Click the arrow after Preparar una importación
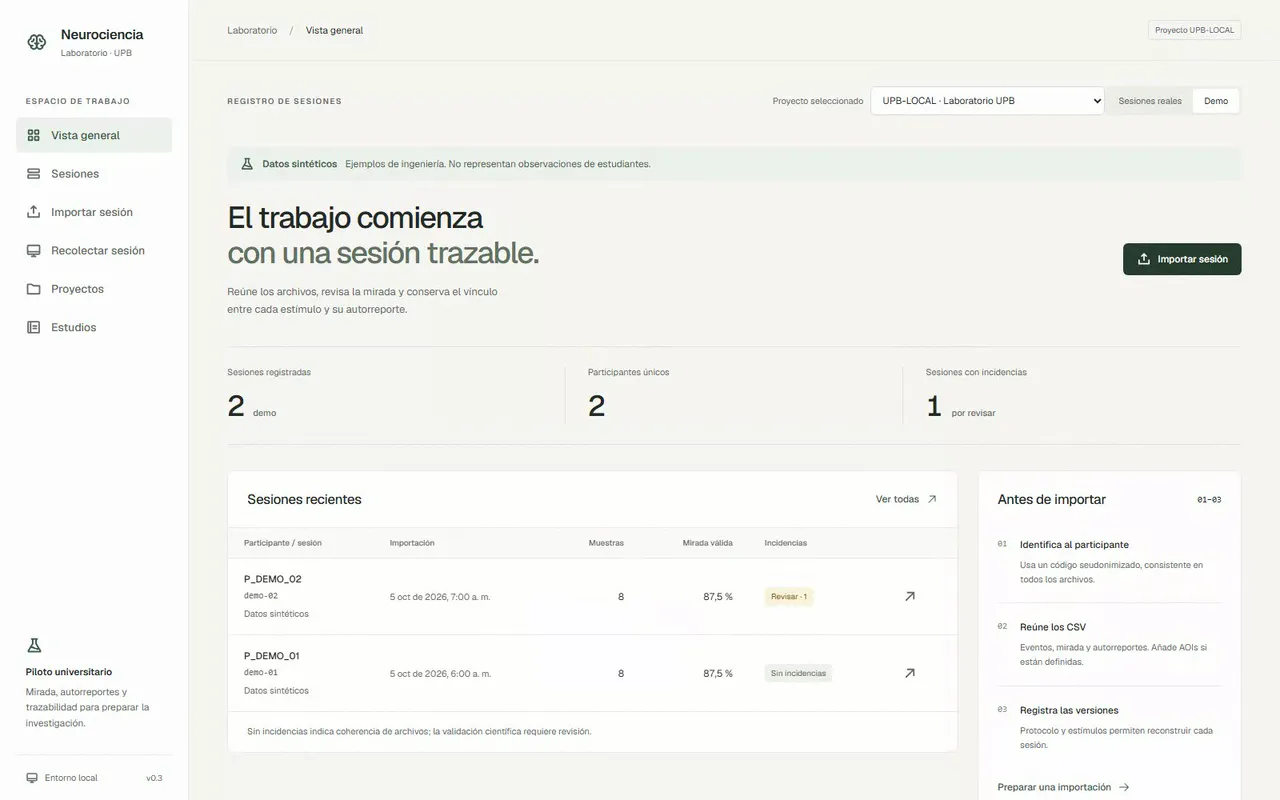This screenshot has width=1280, height=800. [x=1124, y=787]
